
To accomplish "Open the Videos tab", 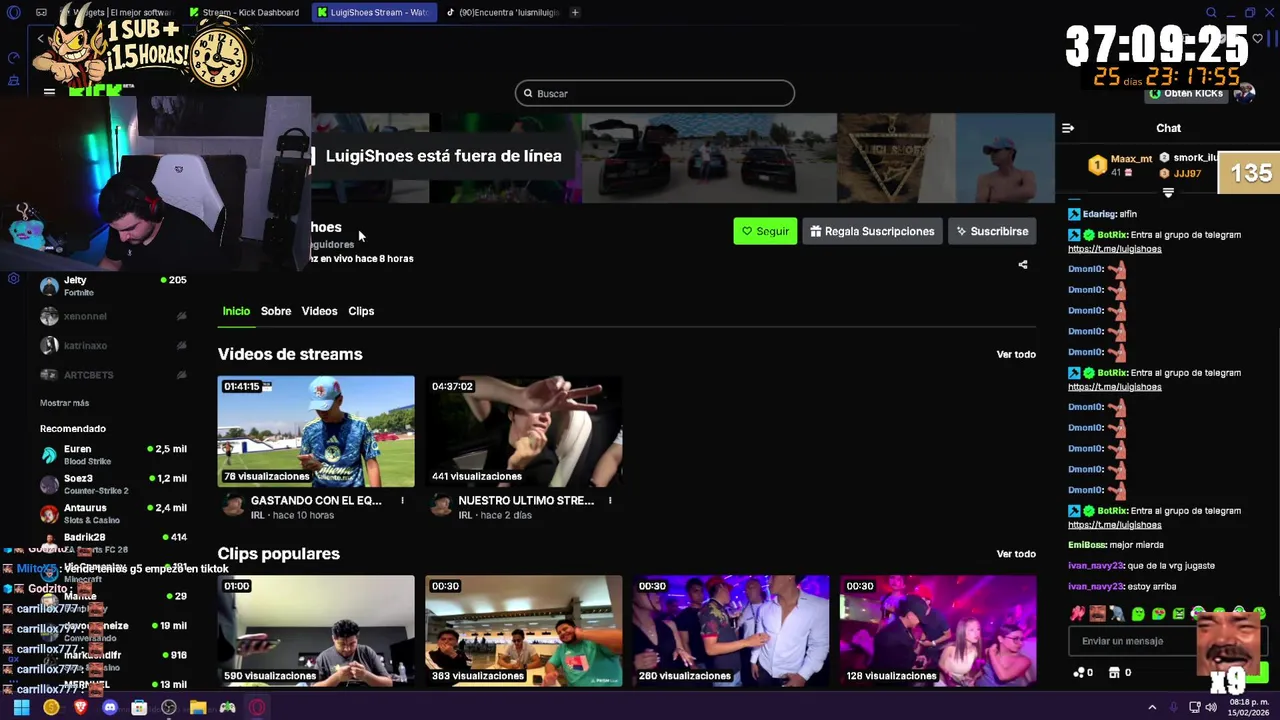I will [319, 311].
